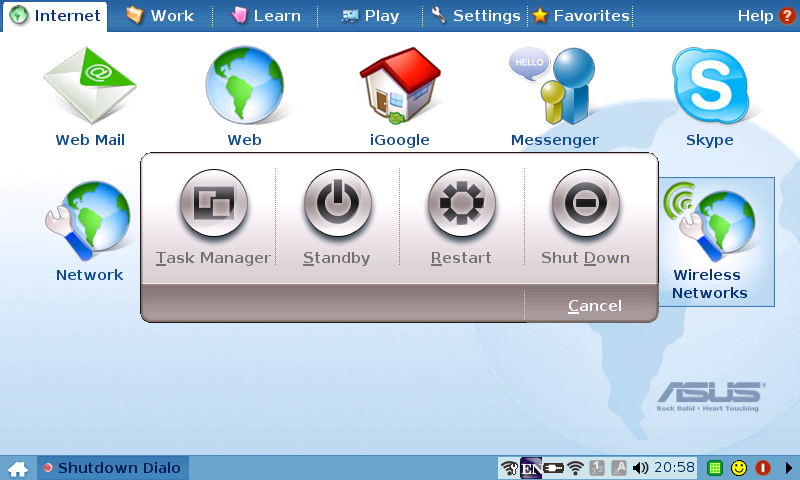
Task: Open Help with the question mark
Action: point(766,16)
